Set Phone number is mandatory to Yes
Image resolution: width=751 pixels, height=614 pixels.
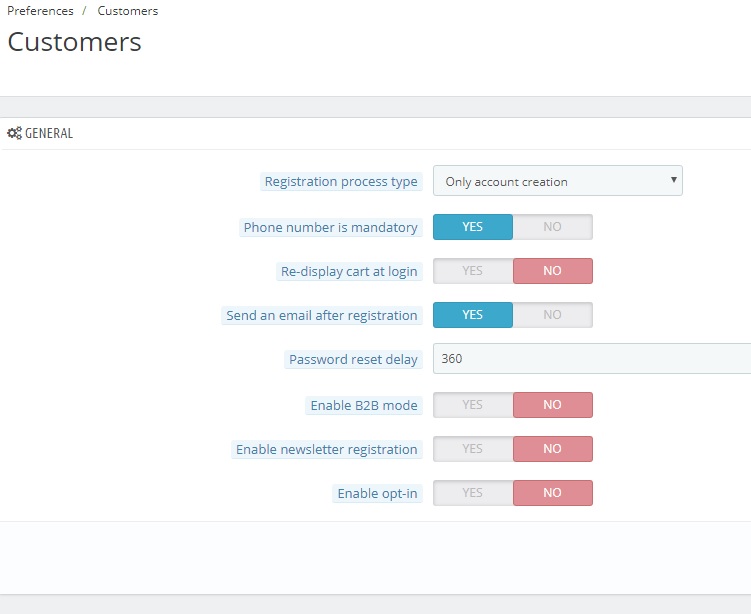pyautogui.click(x=473, y=227)
